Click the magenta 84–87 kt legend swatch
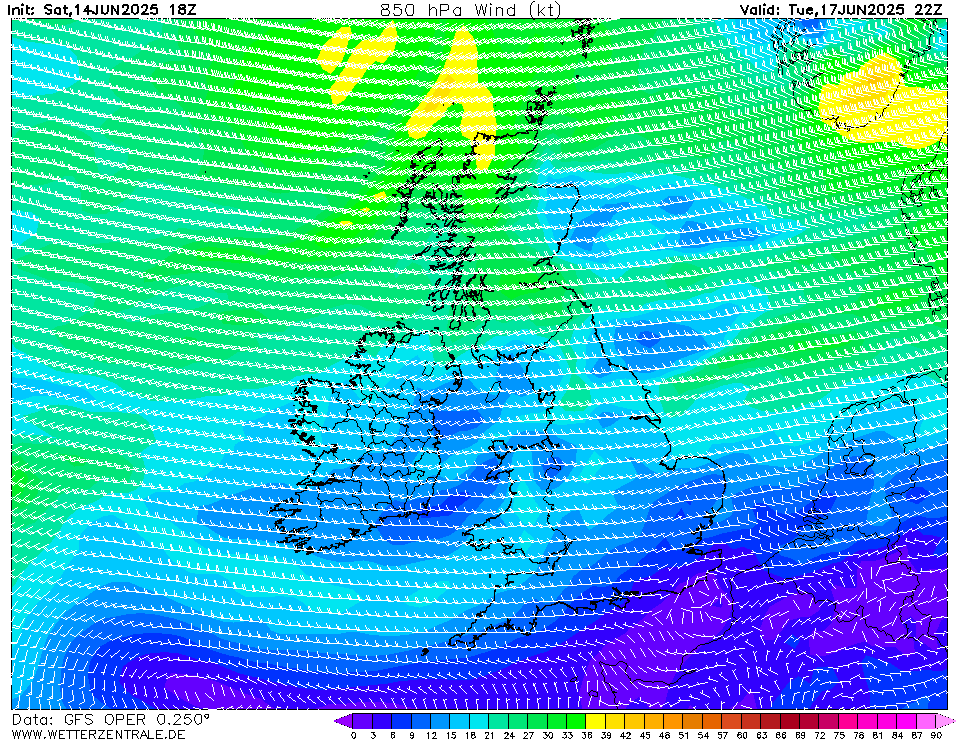 click(906, 721)
